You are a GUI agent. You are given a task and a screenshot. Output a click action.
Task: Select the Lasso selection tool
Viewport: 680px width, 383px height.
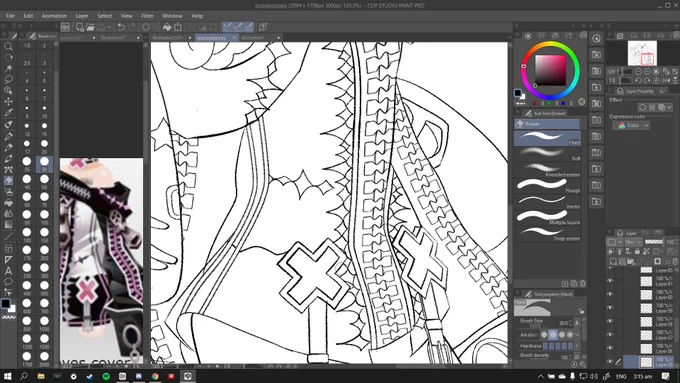point(8,79)
